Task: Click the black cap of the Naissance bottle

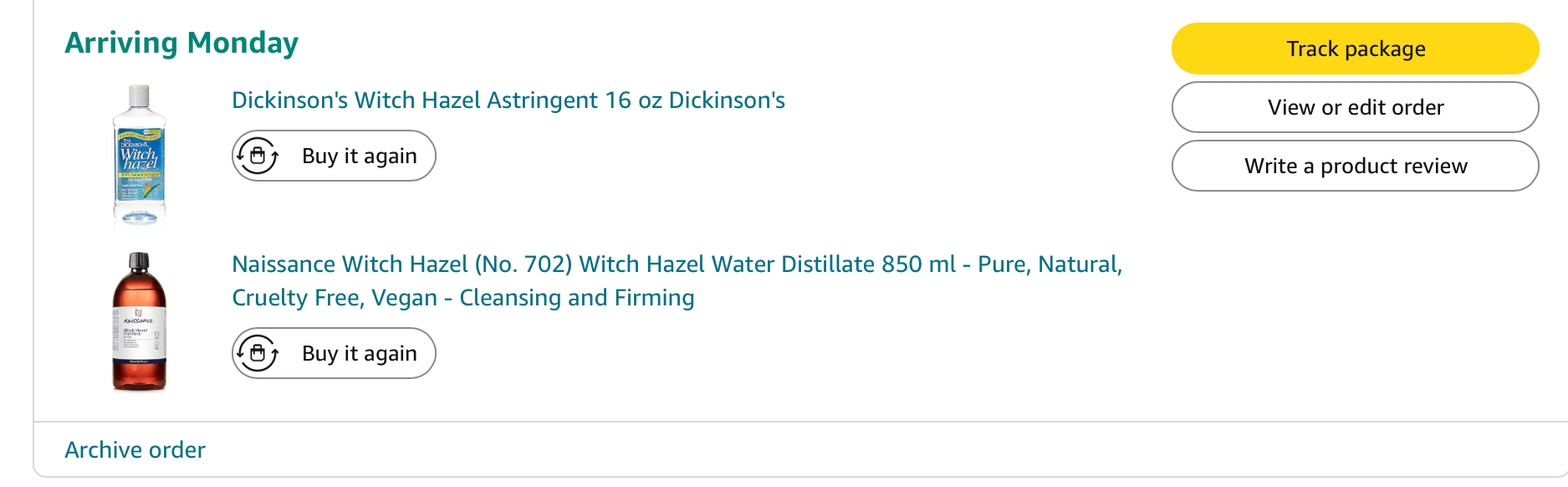Action: [x=139, y=262]
